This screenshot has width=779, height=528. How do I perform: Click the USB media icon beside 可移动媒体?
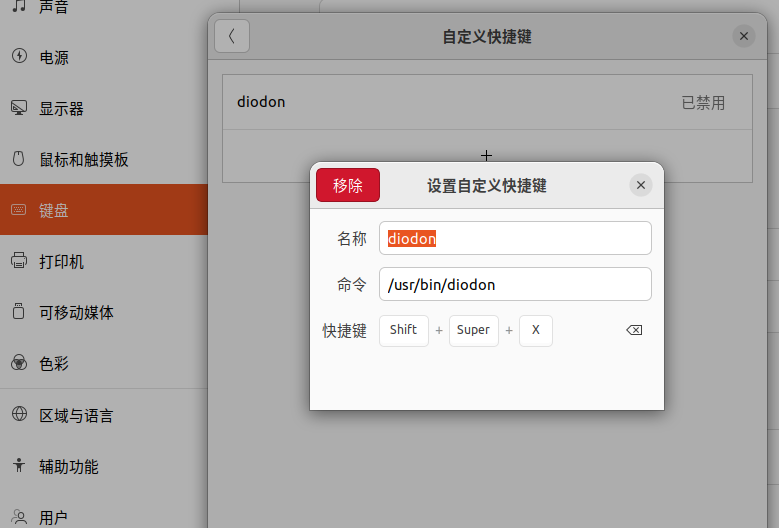pyautogui.click(x=18, y=311)
